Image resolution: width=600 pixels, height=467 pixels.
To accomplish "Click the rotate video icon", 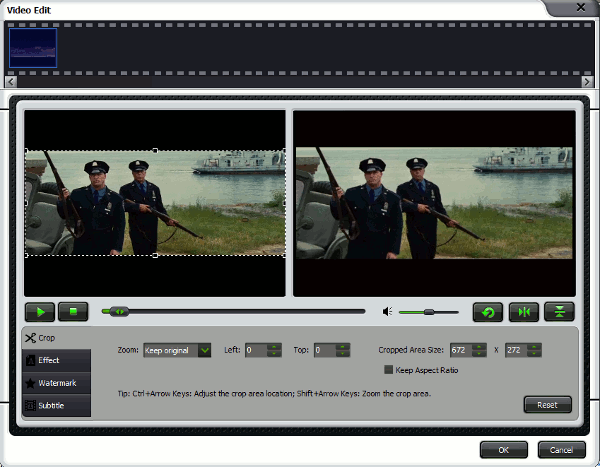I will (488, 312).
